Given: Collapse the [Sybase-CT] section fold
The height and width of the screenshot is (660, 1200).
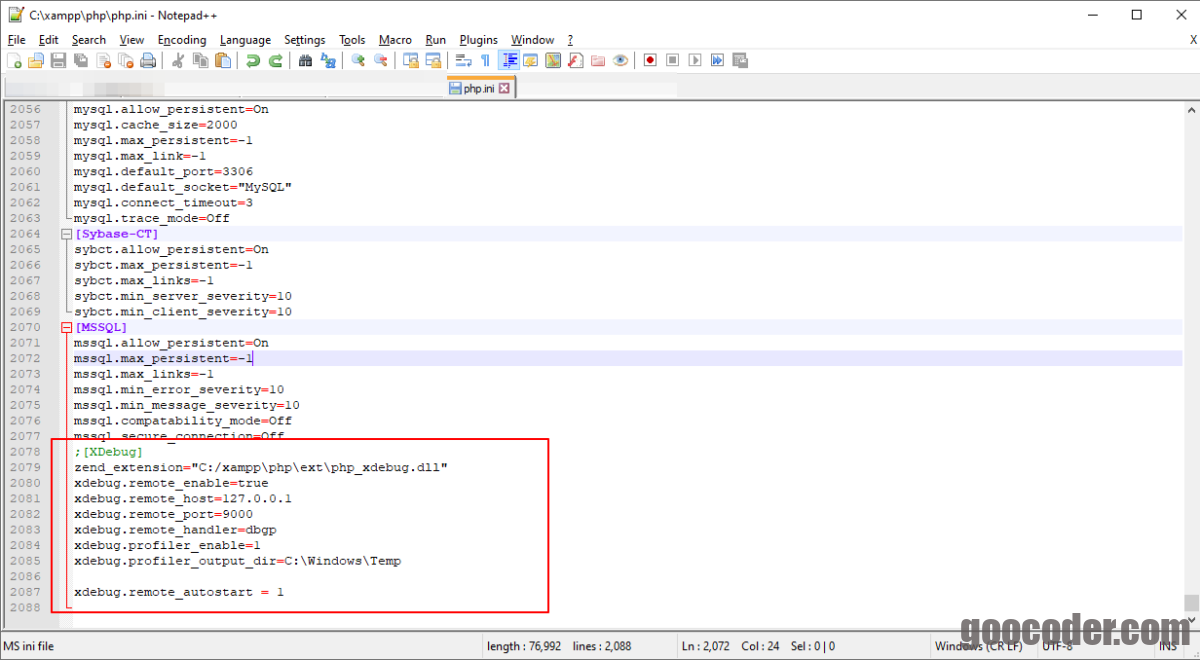Looking at the screenshot, I should [67, 234].
